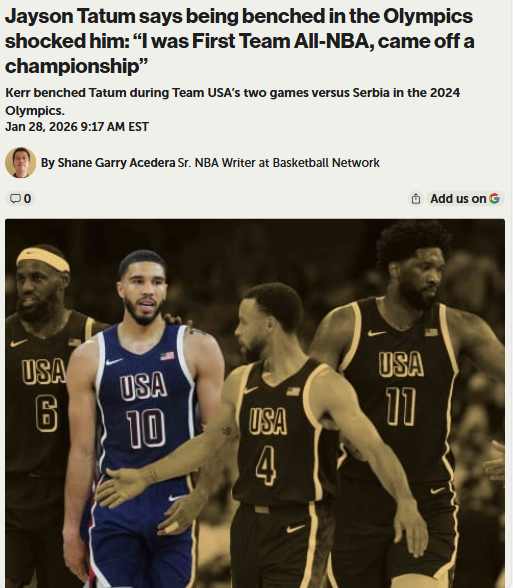Click the word By before the author name
The height and width of the screenshot is (588, 513).
tap(48, 163)
